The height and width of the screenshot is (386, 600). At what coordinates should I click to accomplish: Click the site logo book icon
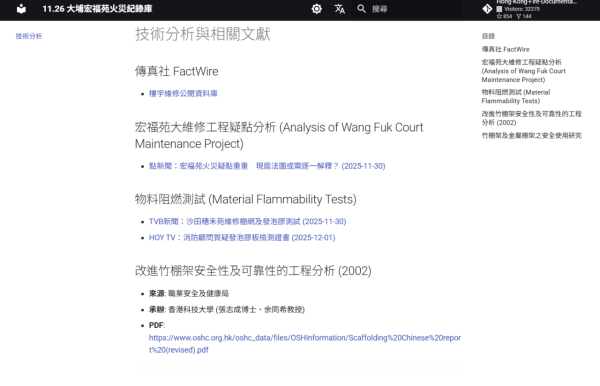pyautogui.click(x=21, y=9)
